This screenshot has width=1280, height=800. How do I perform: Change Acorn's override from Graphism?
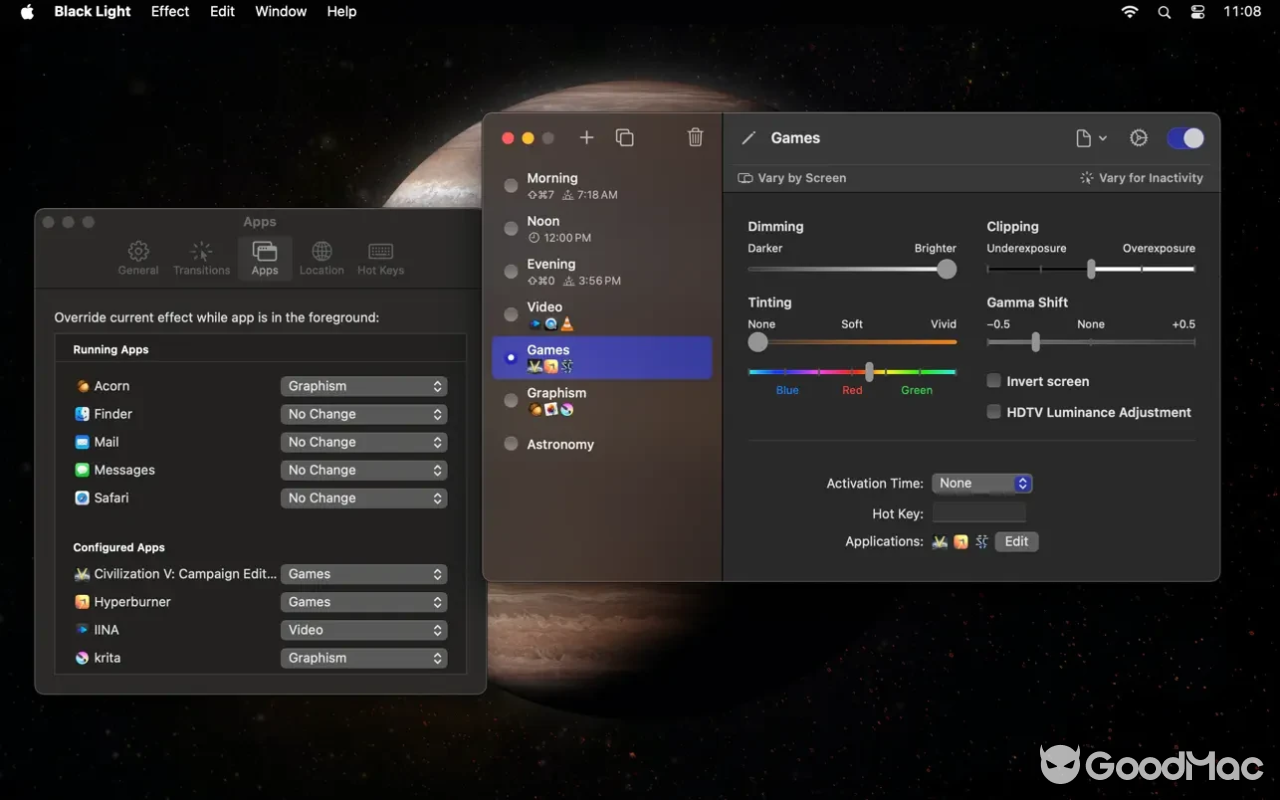[x=363, y=386]
